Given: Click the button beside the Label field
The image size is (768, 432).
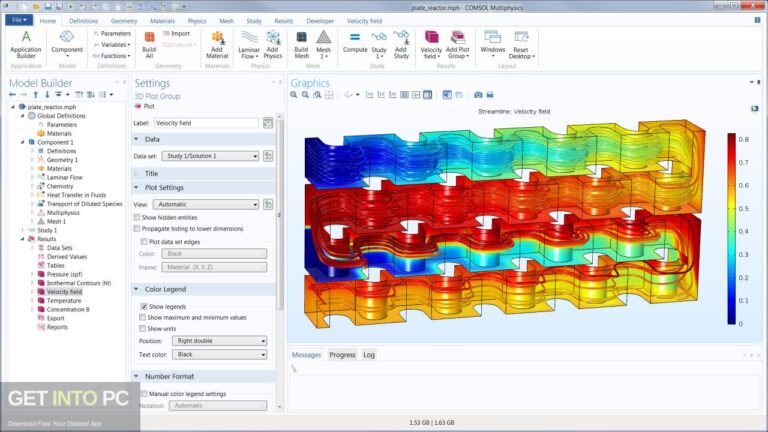Looking at the screenshot, I should [x=268, y=123].
